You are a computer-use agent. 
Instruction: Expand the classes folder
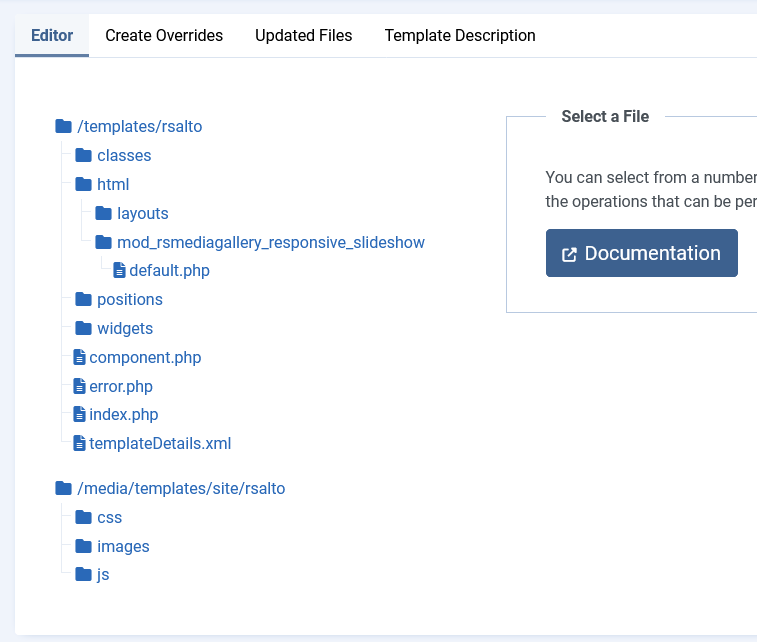click(124, 155)
